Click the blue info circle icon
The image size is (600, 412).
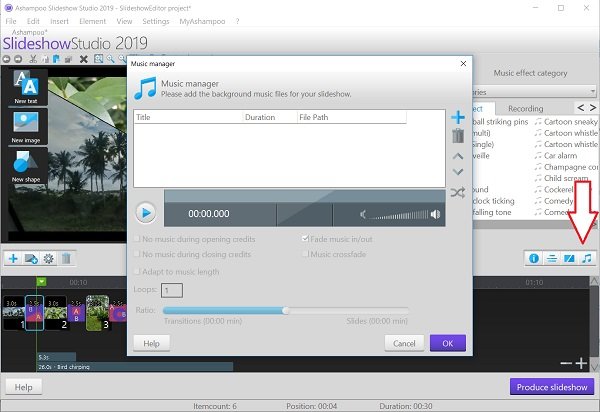[x=534, y=259]
